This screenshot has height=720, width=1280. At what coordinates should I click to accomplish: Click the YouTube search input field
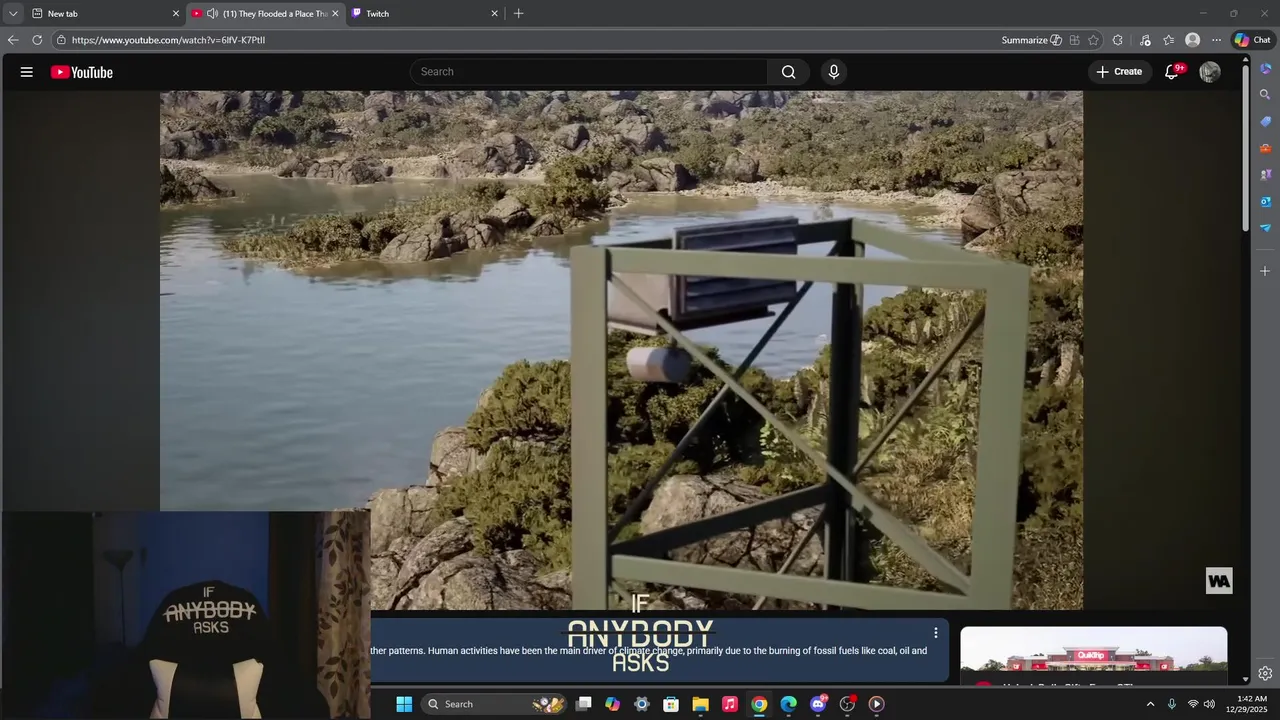[589, 72]
